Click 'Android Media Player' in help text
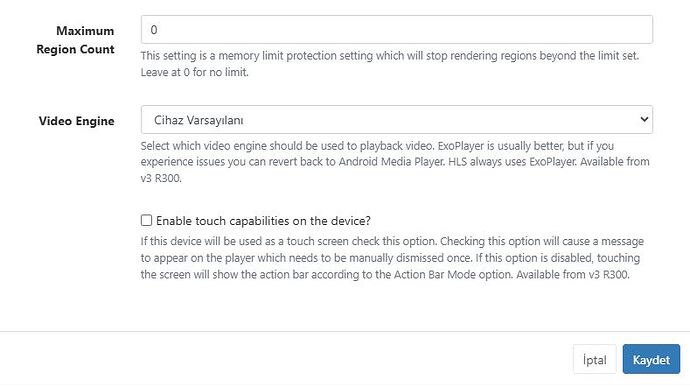This screenshot has height=386, width=690. 390,162
